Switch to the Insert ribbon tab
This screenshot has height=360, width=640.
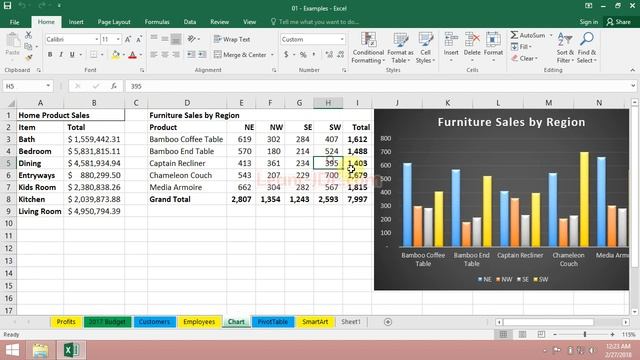point(76,22)
